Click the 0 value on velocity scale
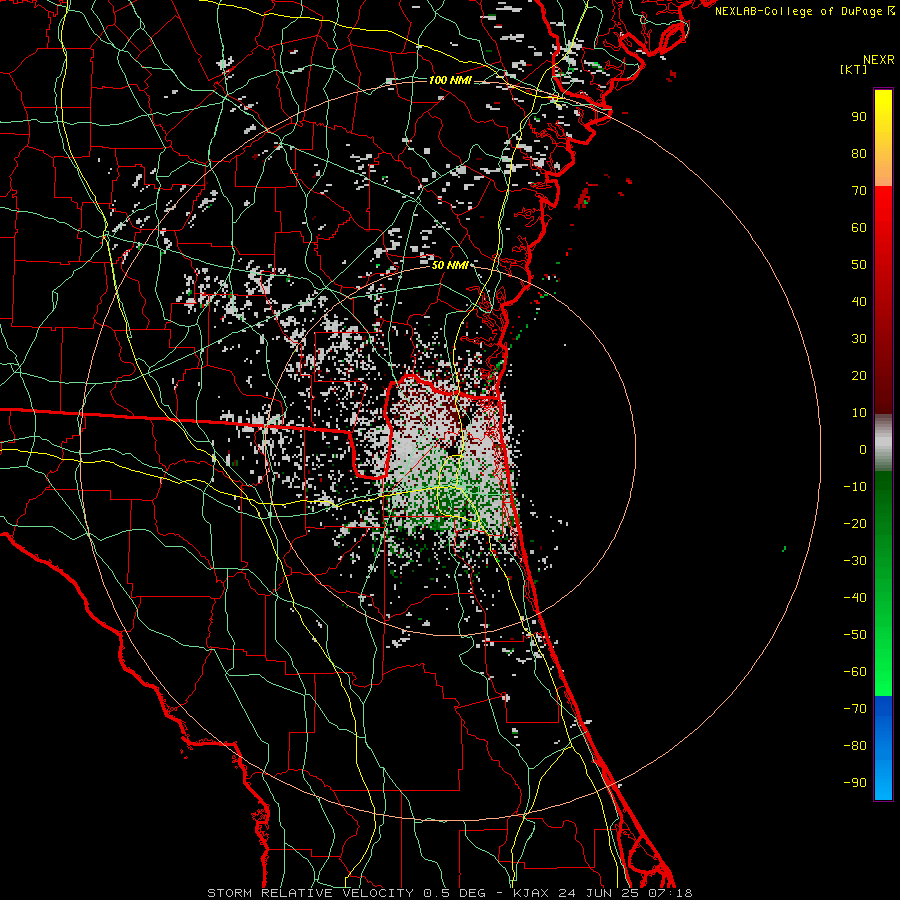This screenshot has width=900, height=900. point(863,450)
